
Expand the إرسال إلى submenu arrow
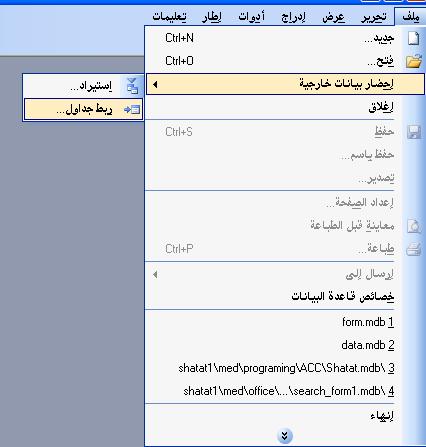(155, 275)
